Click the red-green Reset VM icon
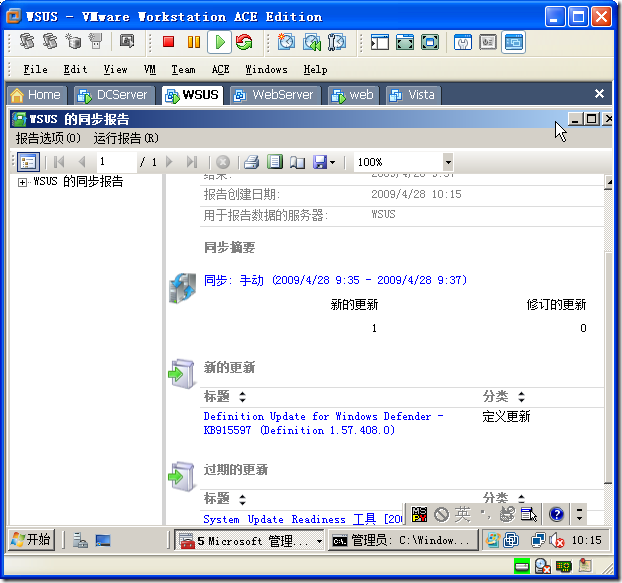 pos(244,42)
